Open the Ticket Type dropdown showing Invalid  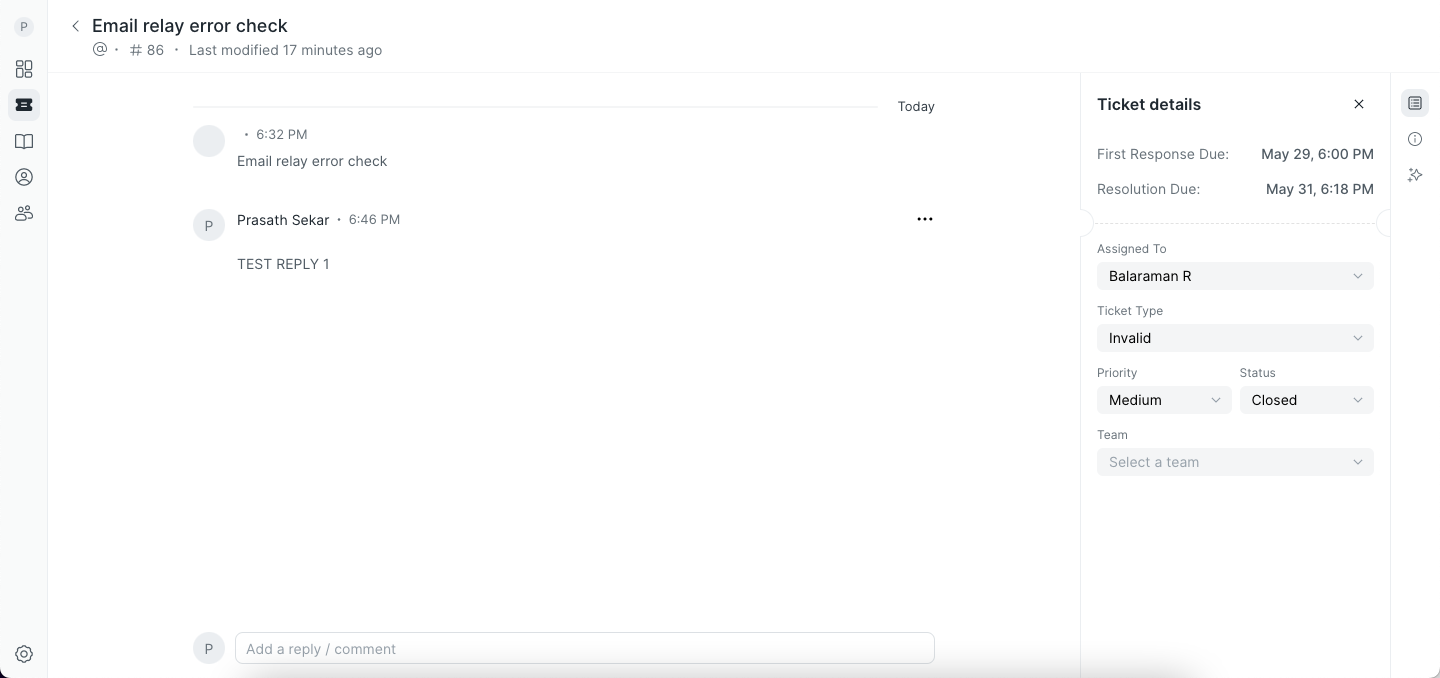tap(1235, 338)
